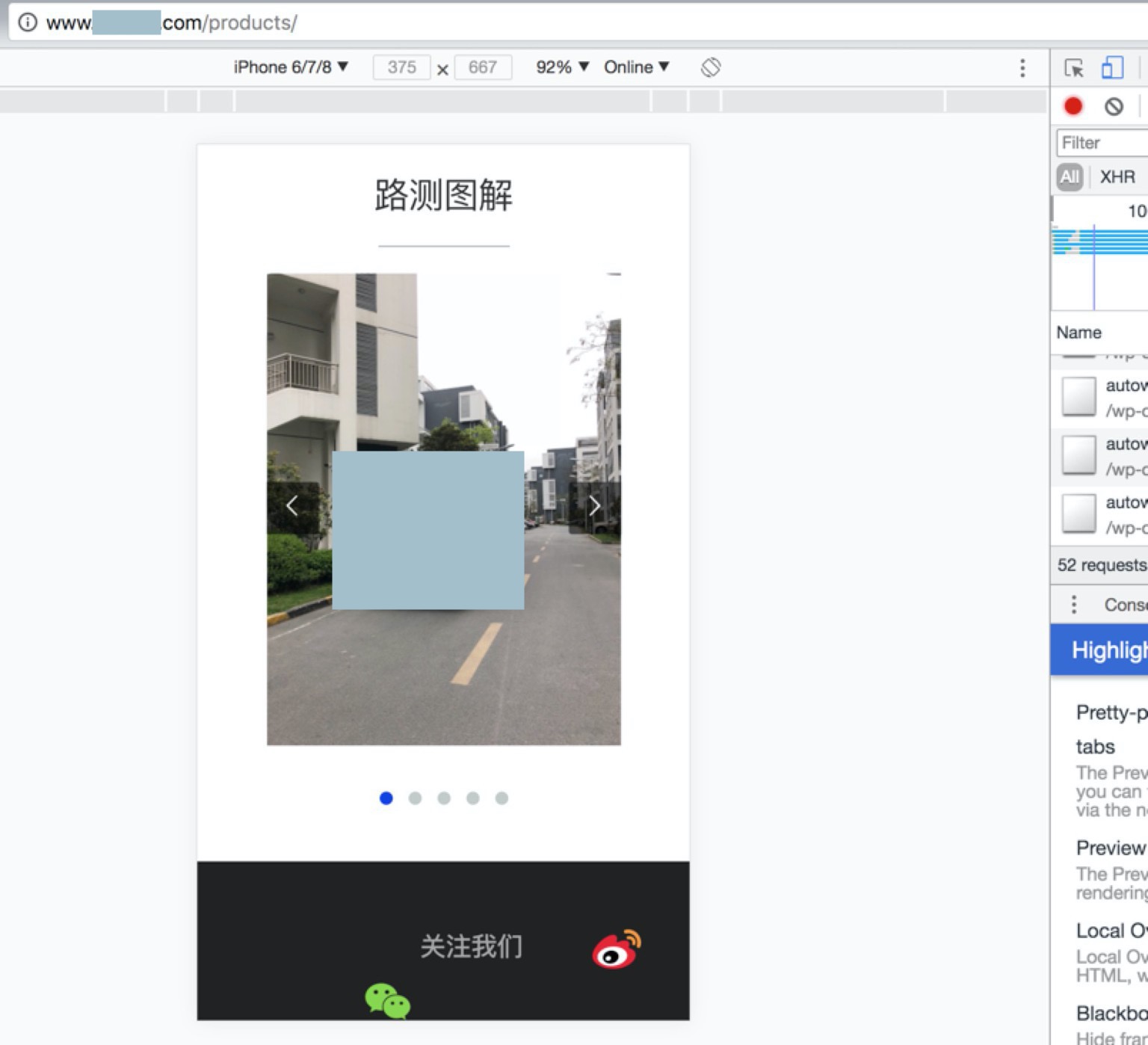Clear the network log
Image resolution: width=1148 pixels, height=1045 pixels.
1114,107
